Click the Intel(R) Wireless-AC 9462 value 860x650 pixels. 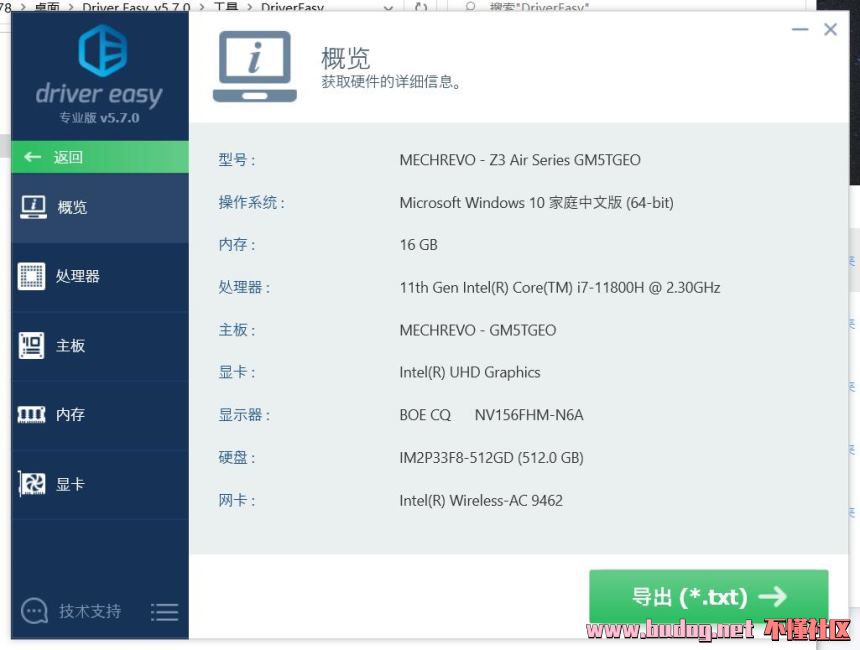click(x=481, y=500)
